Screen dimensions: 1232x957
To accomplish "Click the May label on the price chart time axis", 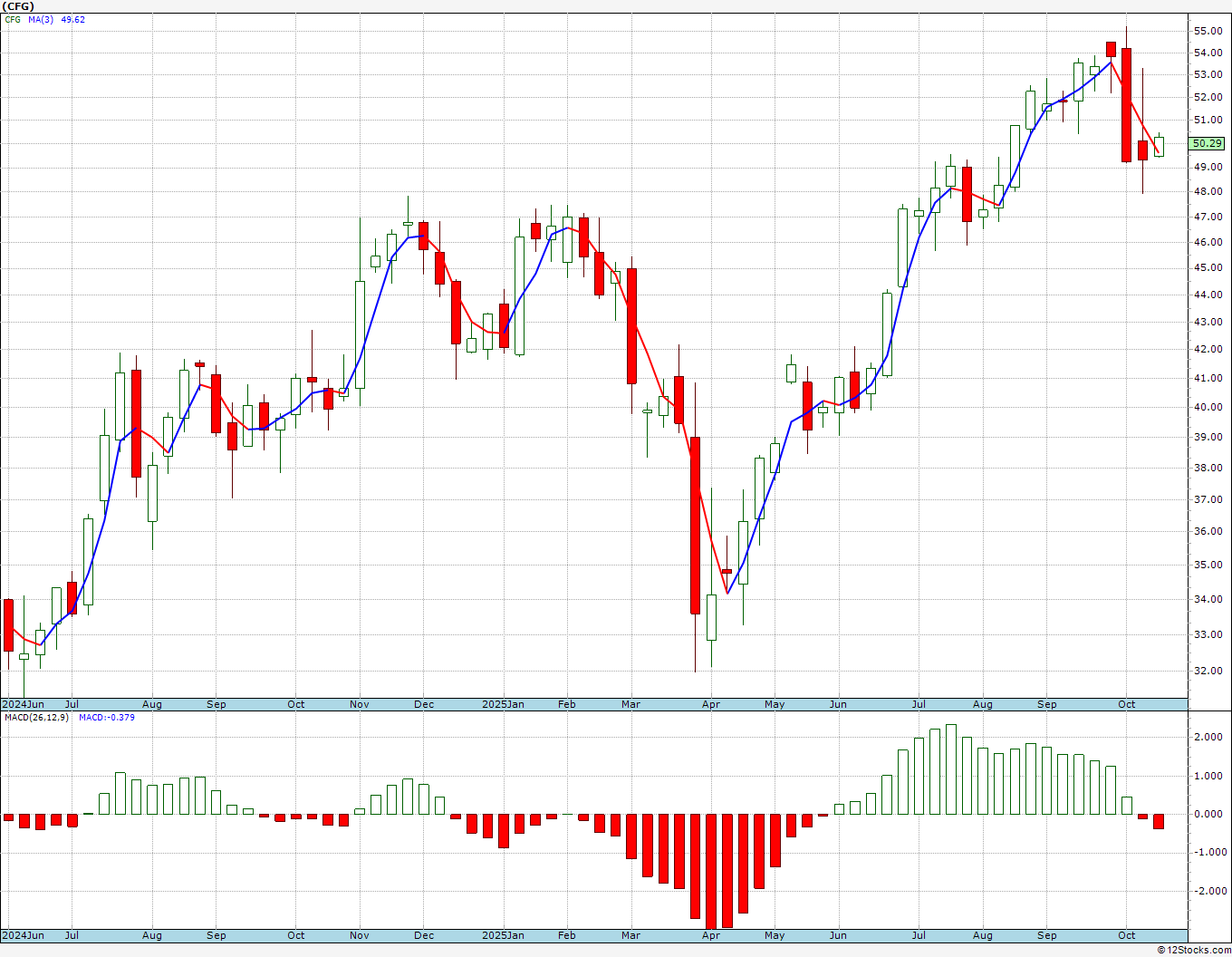I will tap(775, 704).
